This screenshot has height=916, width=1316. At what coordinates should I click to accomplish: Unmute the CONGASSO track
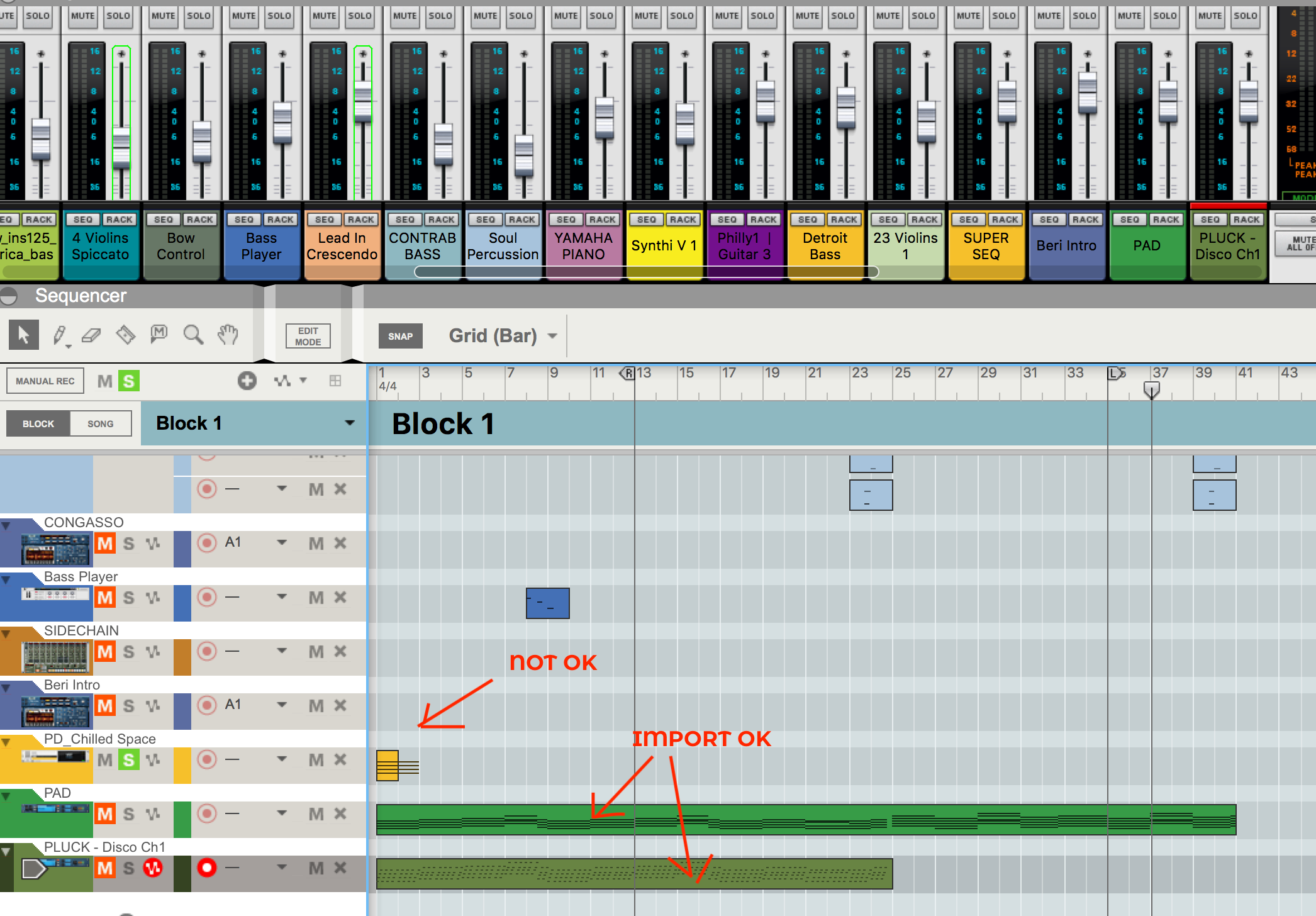coord(105,544)
